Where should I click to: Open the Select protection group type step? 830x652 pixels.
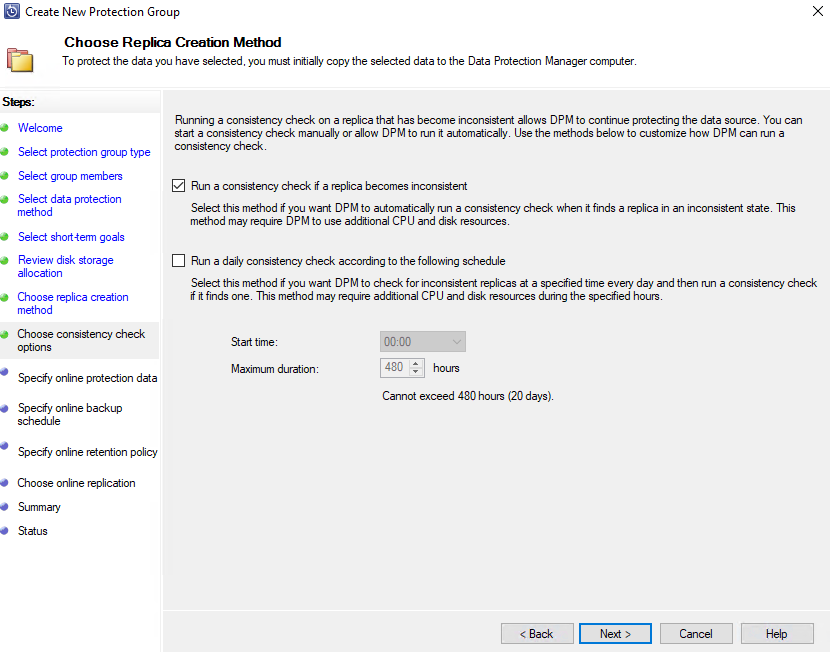(x=84, y=152)
